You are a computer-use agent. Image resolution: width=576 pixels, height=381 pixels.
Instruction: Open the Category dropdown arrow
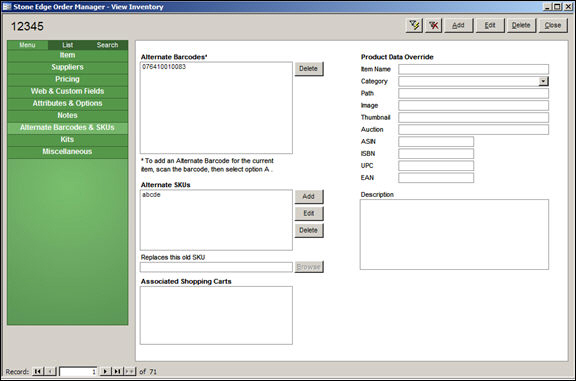543,81
